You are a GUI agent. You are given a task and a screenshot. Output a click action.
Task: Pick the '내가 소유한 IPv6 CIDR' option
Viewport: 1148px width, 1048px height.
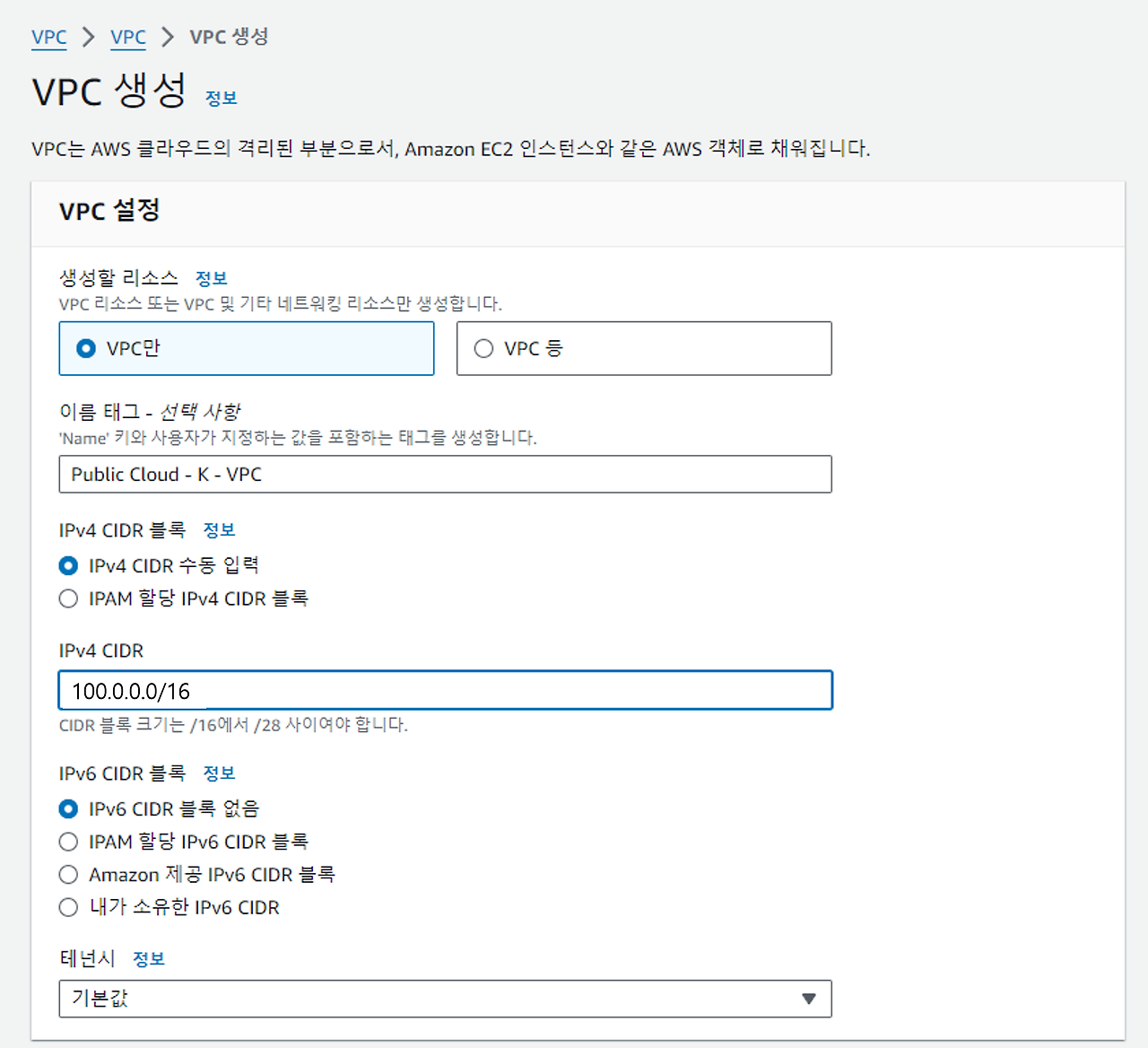coord(68,907)
